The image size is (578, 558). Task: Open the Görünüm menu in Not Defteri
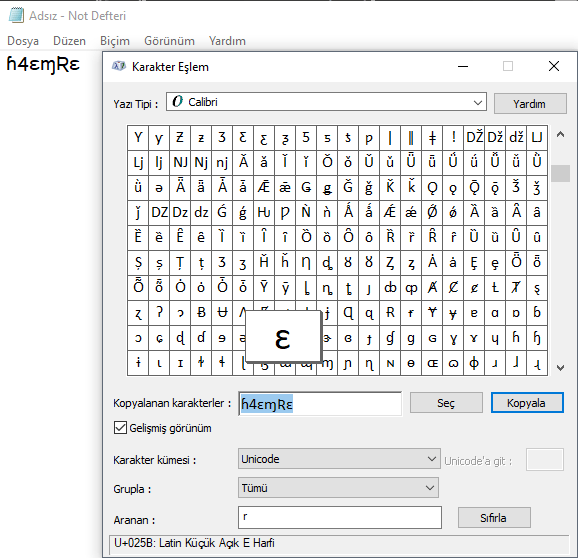tap(169, 41)
